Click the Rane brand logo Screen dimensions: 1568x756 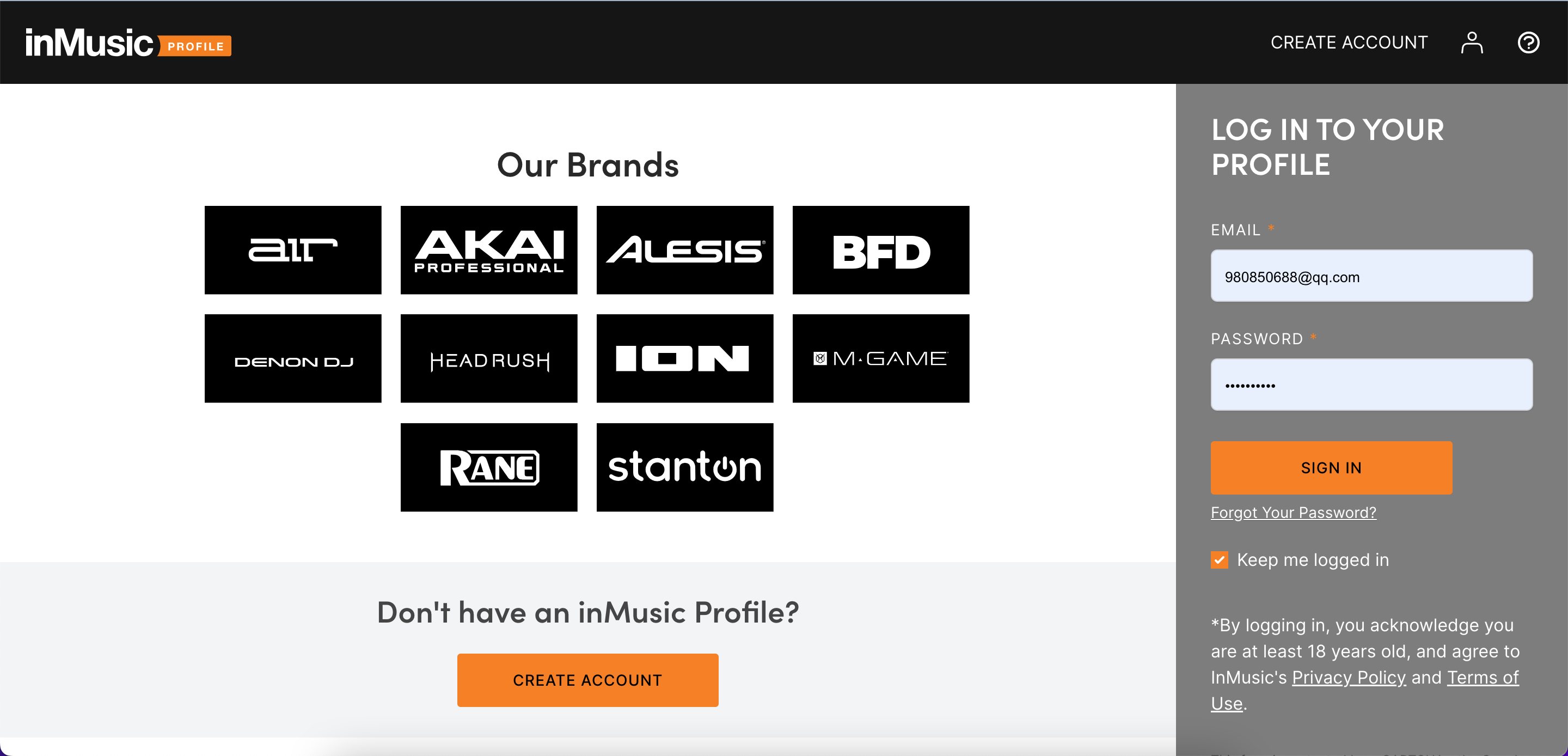[x=489, y=467]
